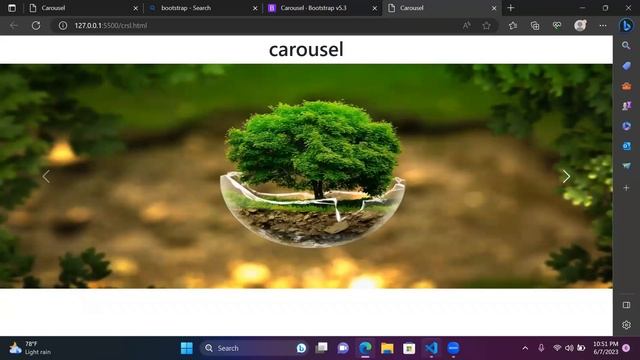Open the sidebar Games icon
Viewport: 640px width, 360px height.
626,106
